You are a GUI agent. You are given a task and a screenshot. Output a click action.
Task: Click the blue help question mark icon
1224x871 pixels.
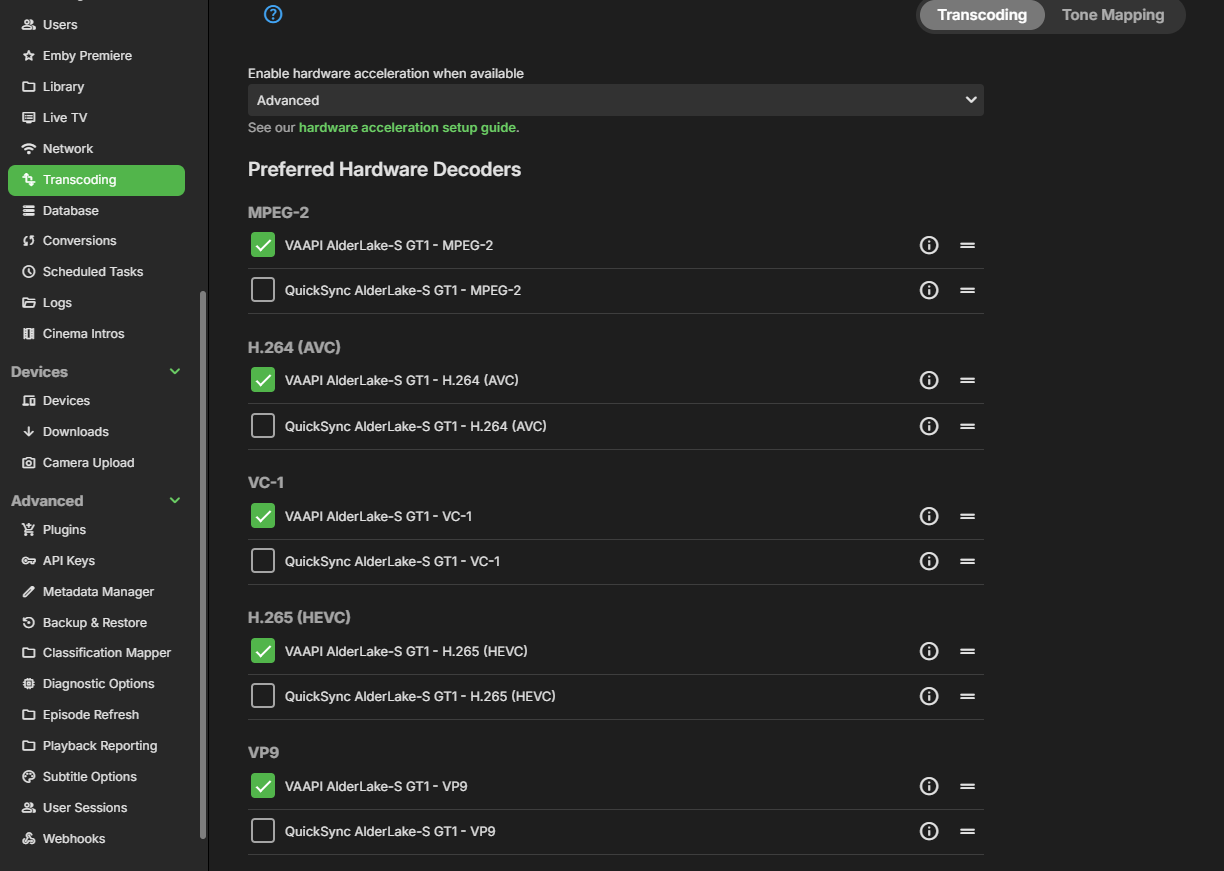tap(273, 14)
